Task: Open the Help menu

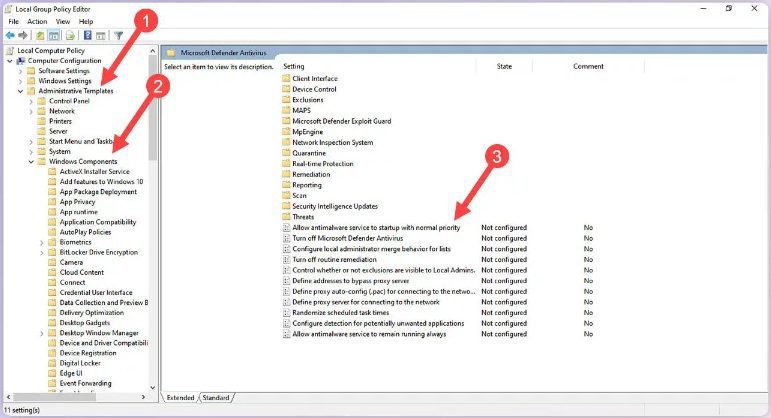Action: click(86, 22)
